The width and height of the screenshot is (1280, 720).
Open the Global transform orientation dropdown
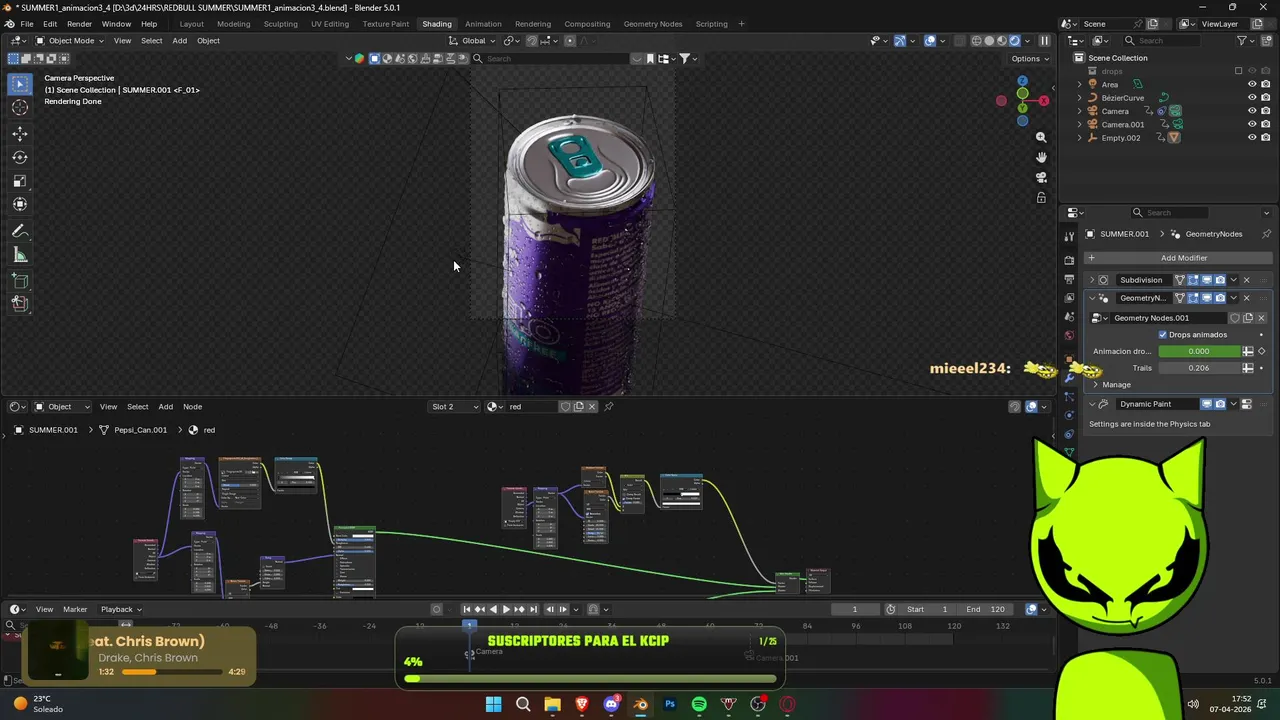[472, 41]
